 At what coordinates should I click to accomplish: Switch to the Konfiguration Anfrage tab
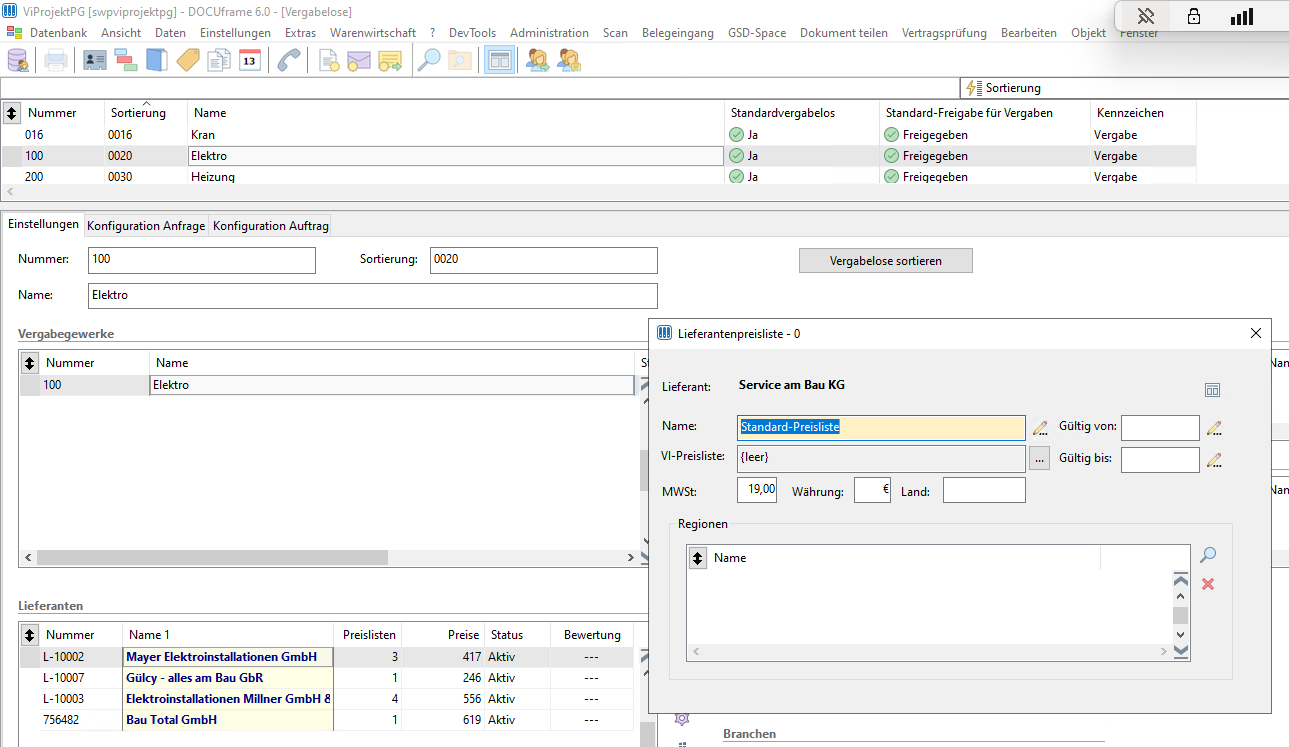(x=146, y=226)
